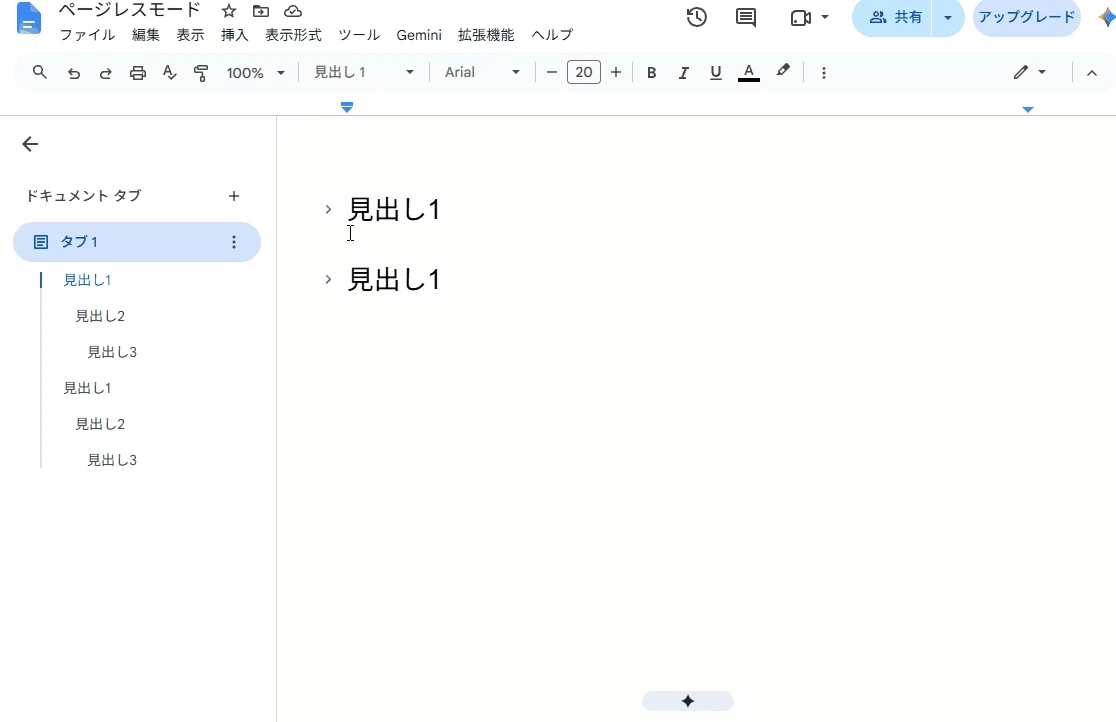This screenshot has height=722, width=1116.
Task: Open the 100% zoom dropdown
Action: (x=256, y=73)
